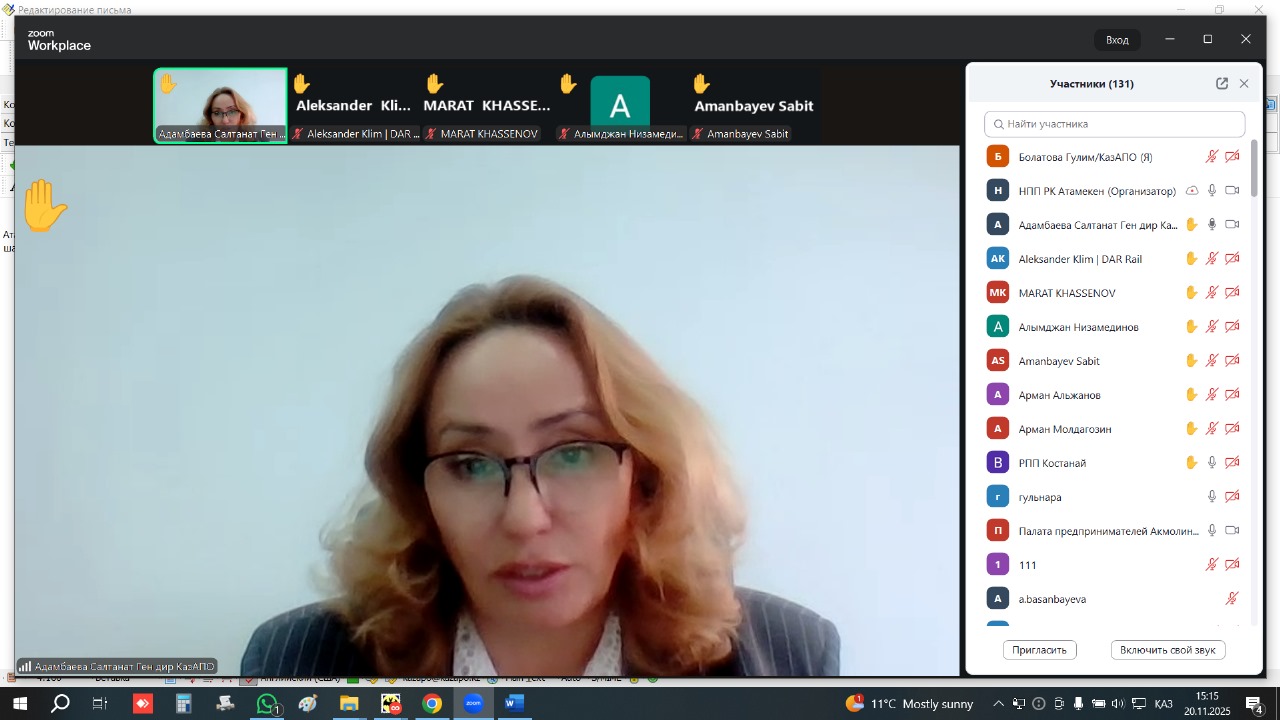Screen dimensions: 1280x720
Task: Toggle camera icon for Болатова Гулим
Action: click(1232, 157)
